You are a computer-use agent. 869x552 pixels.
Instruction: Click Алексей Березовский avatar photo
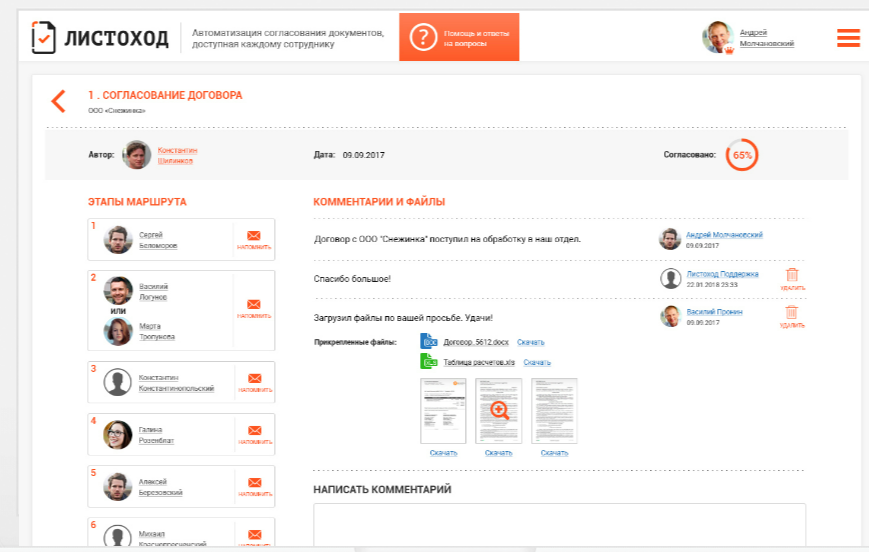[x=117, y=487]
